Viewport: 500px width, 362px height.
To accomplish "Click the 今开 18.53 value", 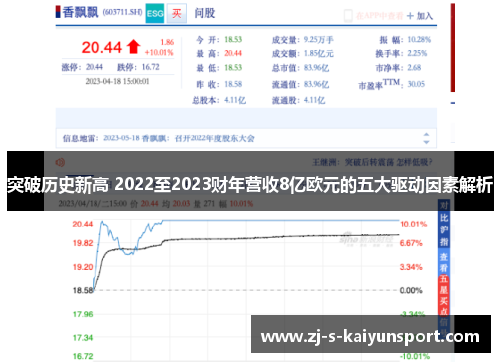I will [x=233, y=40].
